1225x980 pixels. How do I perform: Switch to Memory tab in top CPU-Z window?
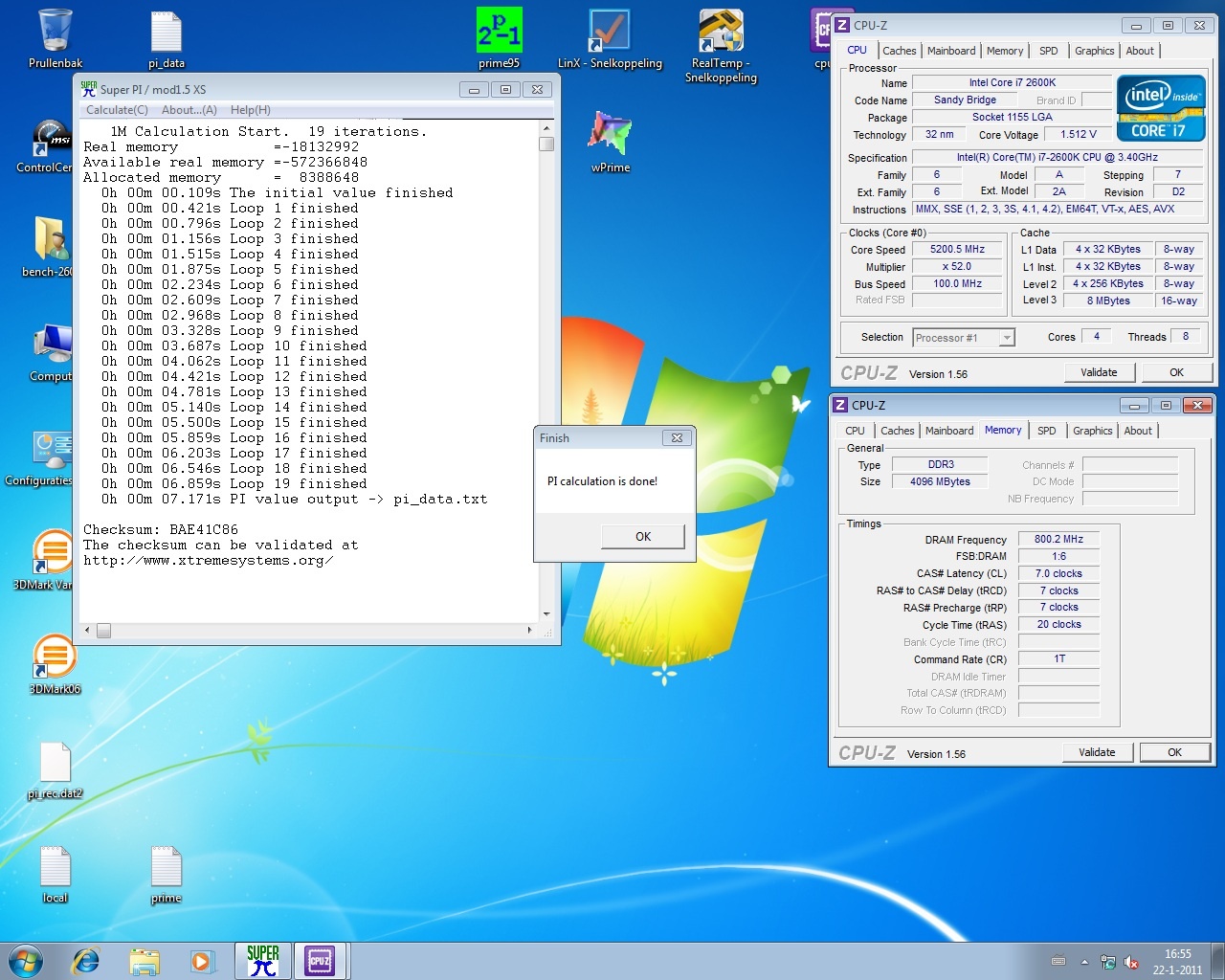(x=1005, y=51)
